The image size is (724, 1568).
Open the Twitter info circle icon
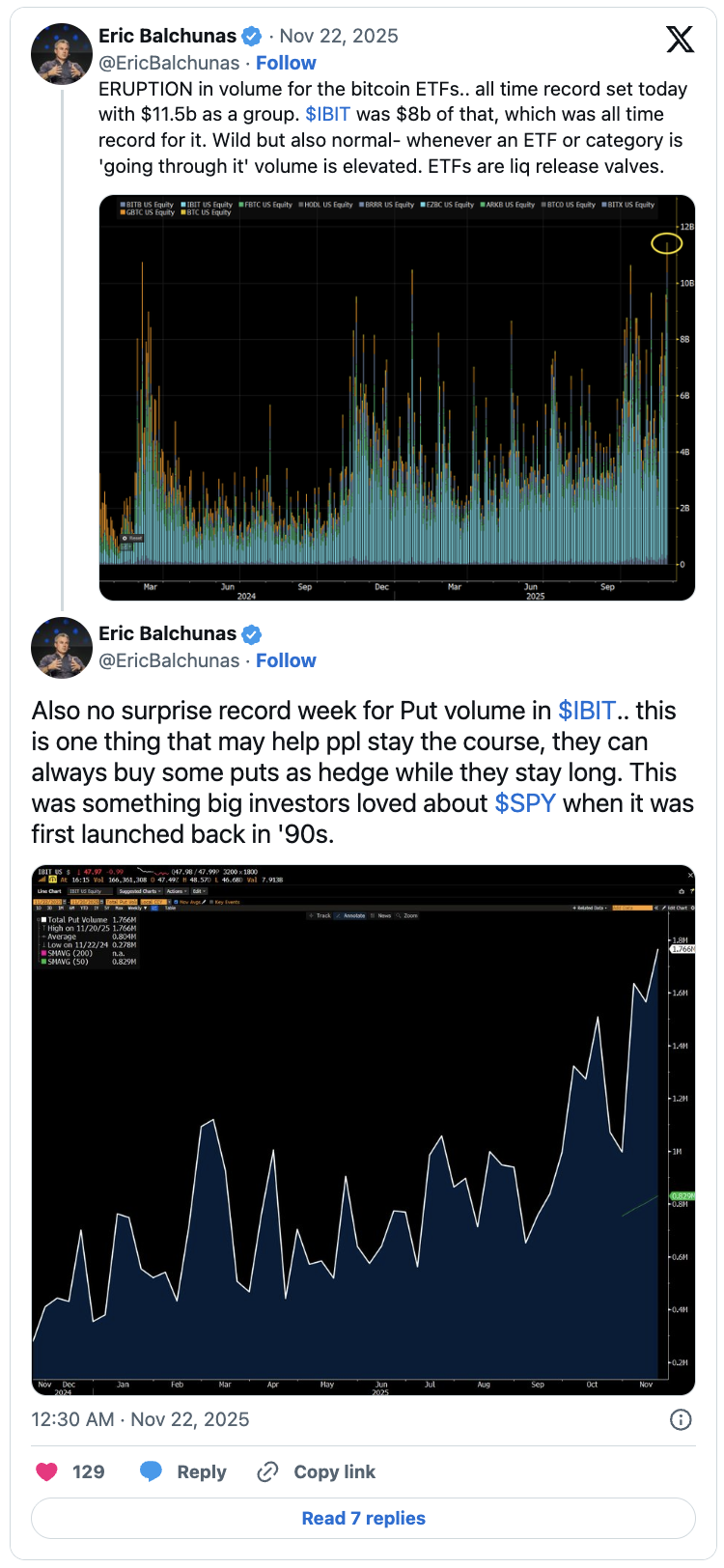[x=681, y=1419]
